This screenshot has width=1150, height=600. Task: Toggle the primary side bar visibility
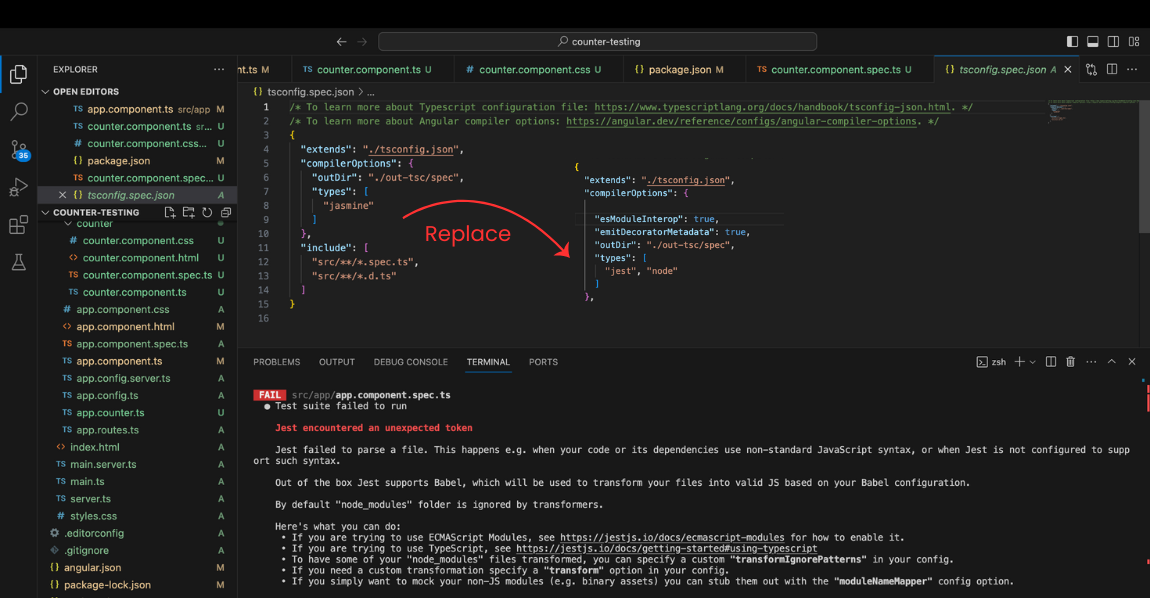pyautogui.click(x=1072, y=41)
